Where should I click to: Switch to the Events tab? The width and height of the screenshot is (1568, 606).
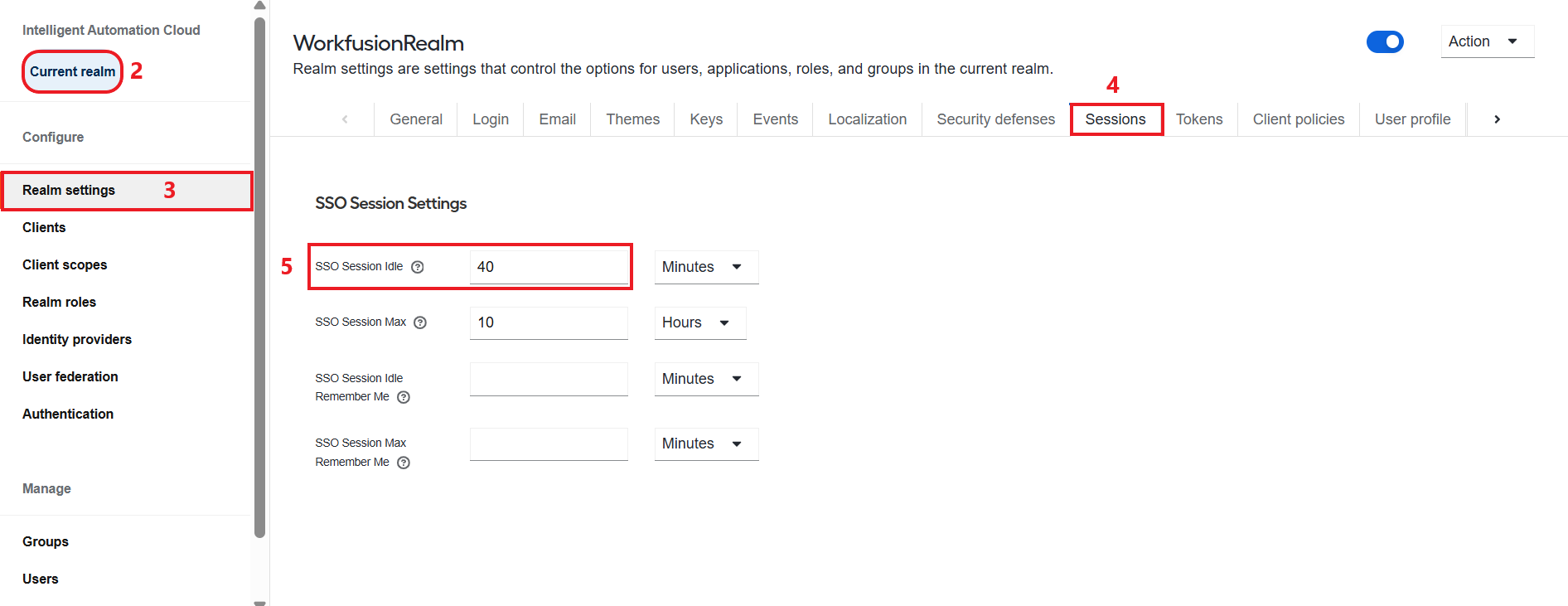tap(776, 119)
